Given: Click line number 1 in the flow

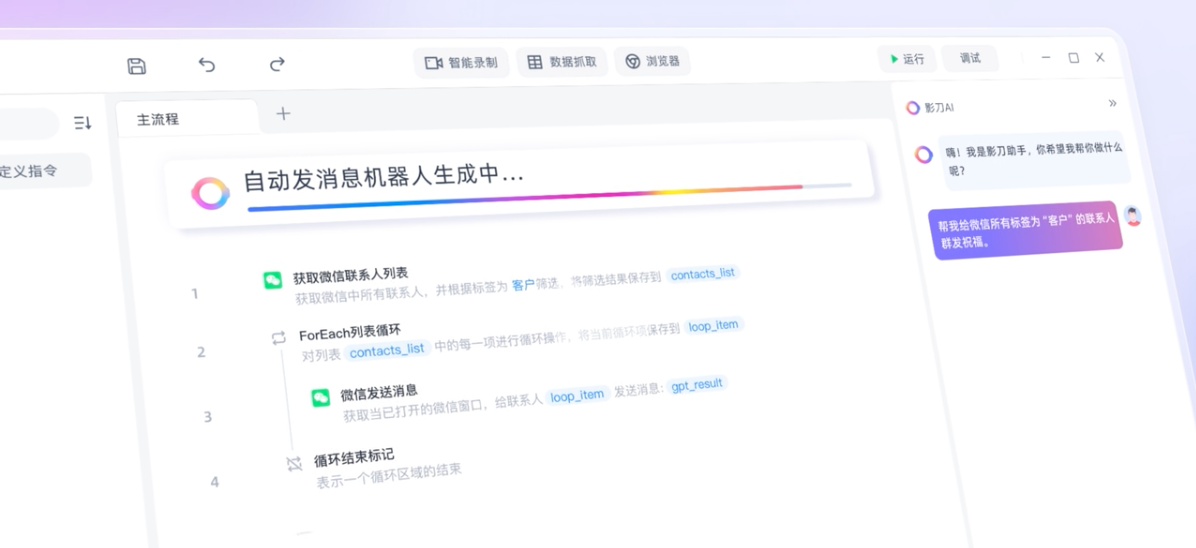Looking at the screenshot, I should click(x=195, y=294).
